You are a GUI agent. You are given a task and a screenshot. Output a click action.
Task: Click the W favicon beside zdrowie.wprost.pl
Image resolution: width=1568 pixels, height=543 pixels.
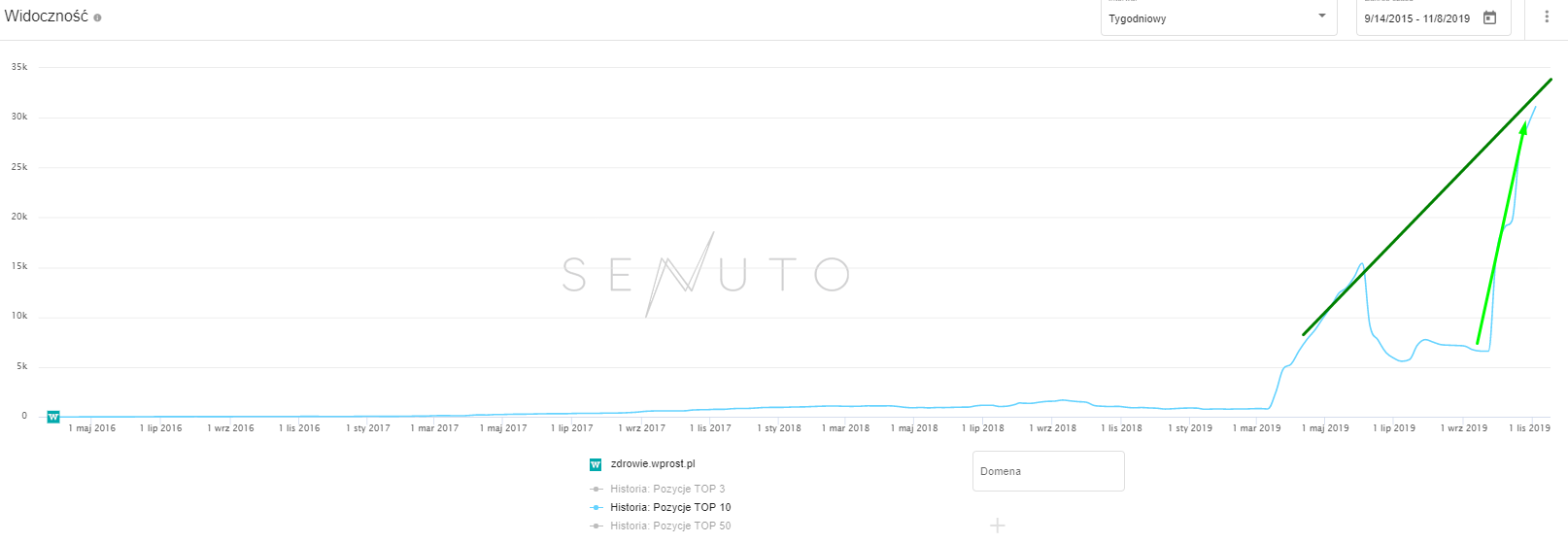[596, 464]
